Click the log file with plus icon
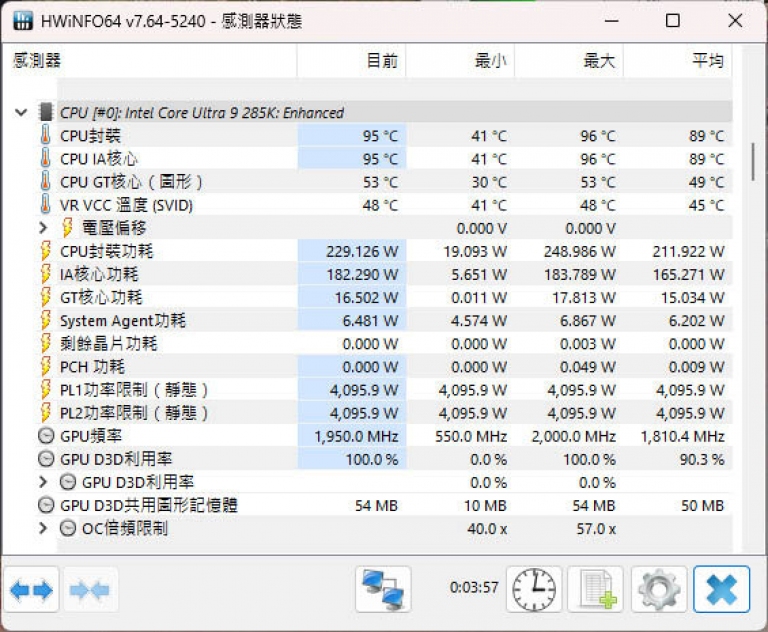 596,590
